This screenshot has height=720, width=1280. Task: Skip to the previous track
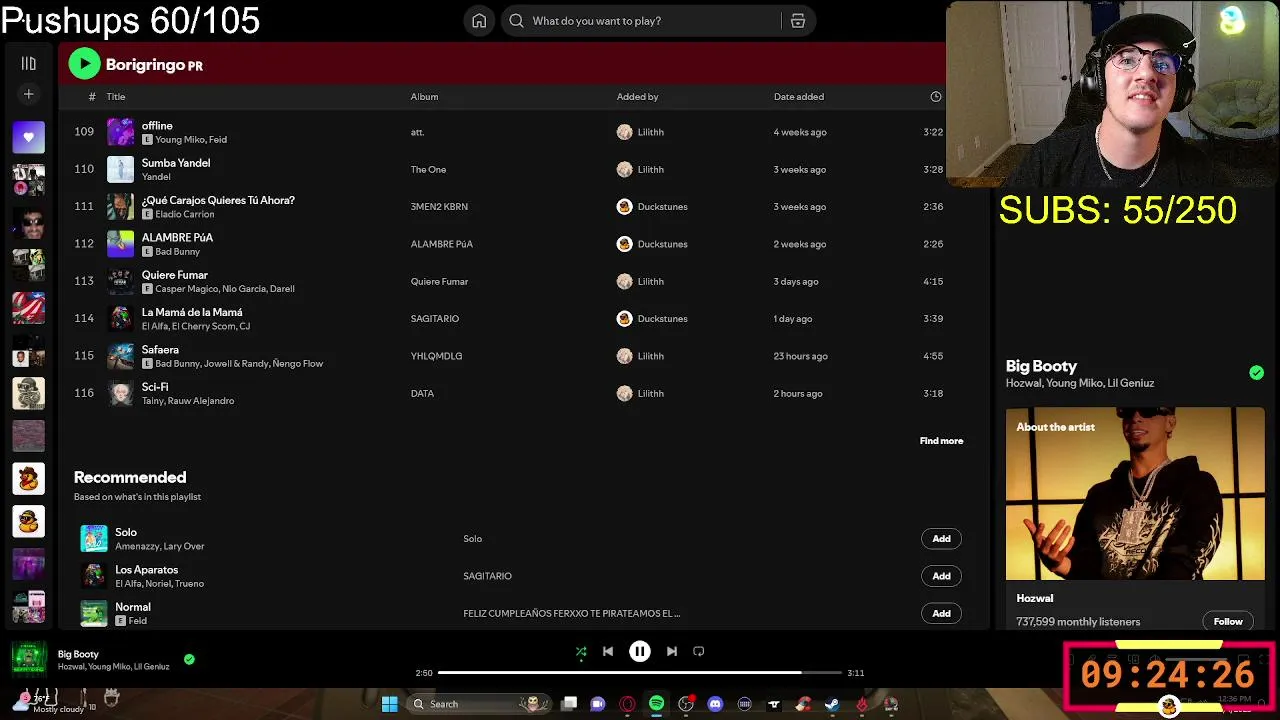pos(607,651)
